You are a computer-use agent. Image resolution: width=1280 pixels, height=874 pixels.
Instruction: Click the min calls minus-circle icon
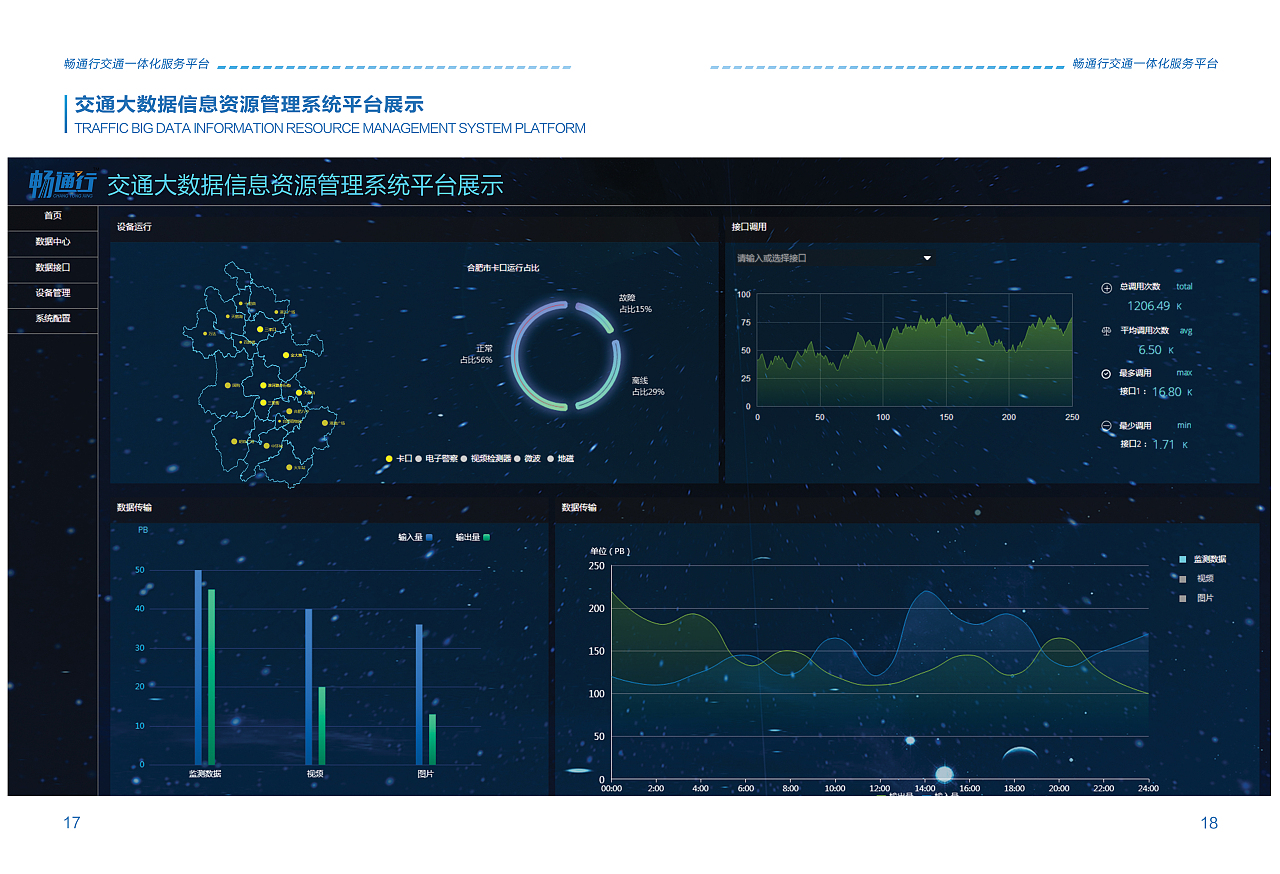click(x=1106, y=426)
